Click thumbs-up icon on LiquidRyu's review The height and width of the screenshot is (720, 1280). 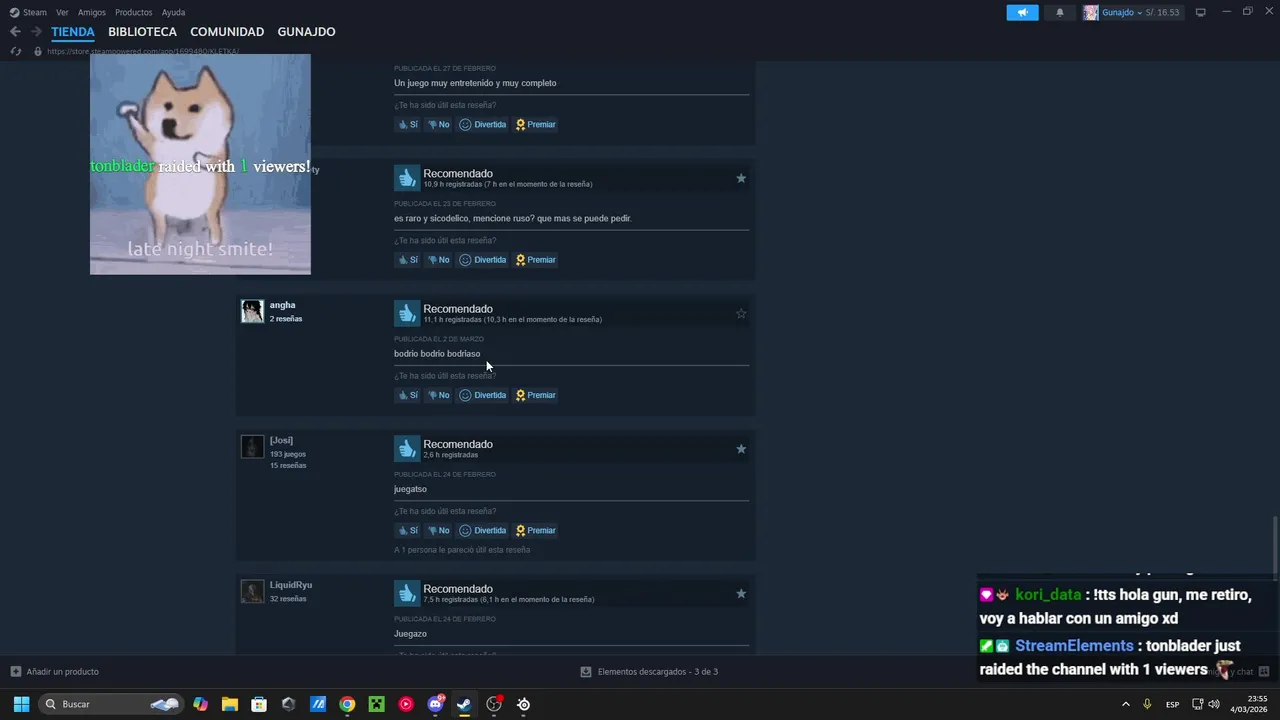point(406,593)
